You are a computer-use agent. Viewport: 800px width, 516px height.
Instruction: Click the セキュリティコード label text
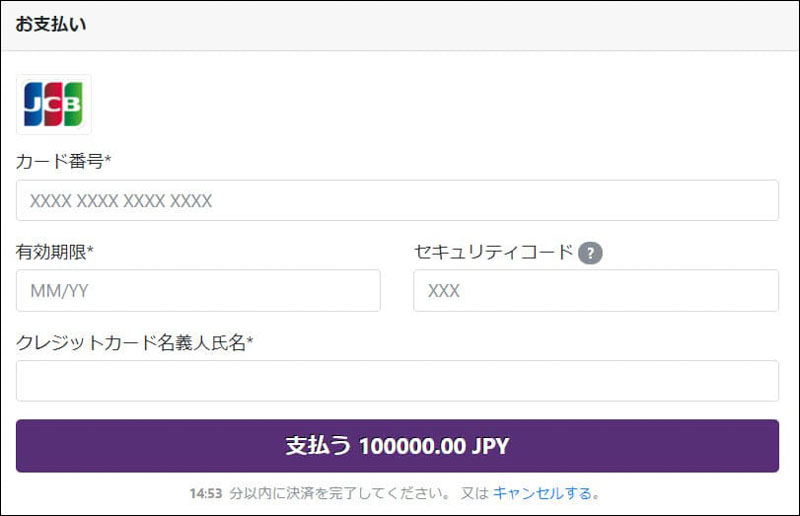(x=493, y=252)
